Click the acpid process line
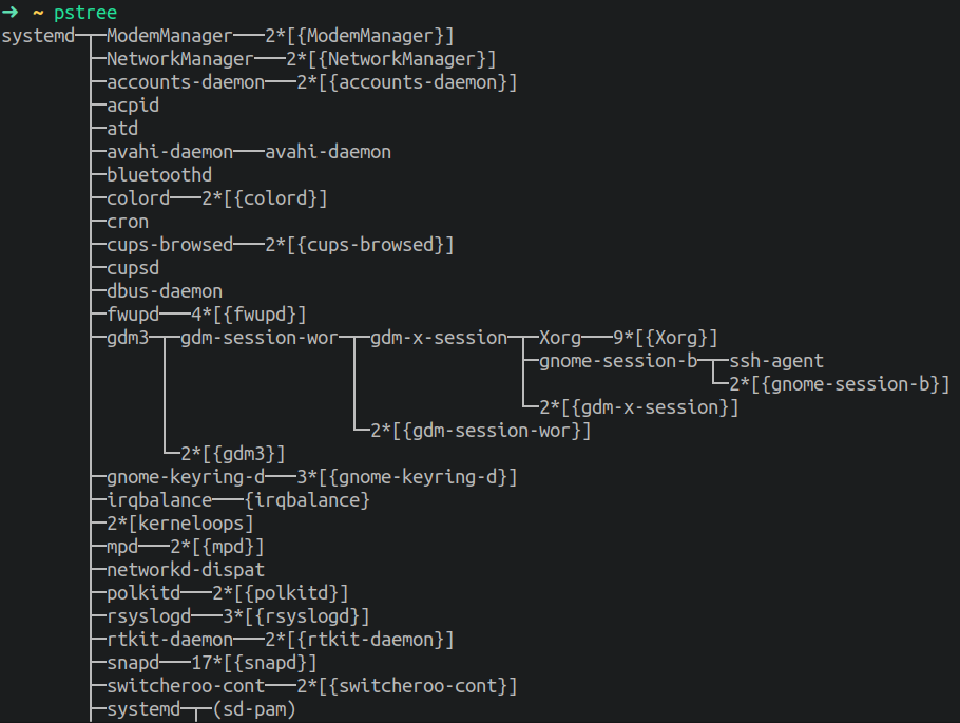Viewport: 960px width, 723px height. point(133,105)
